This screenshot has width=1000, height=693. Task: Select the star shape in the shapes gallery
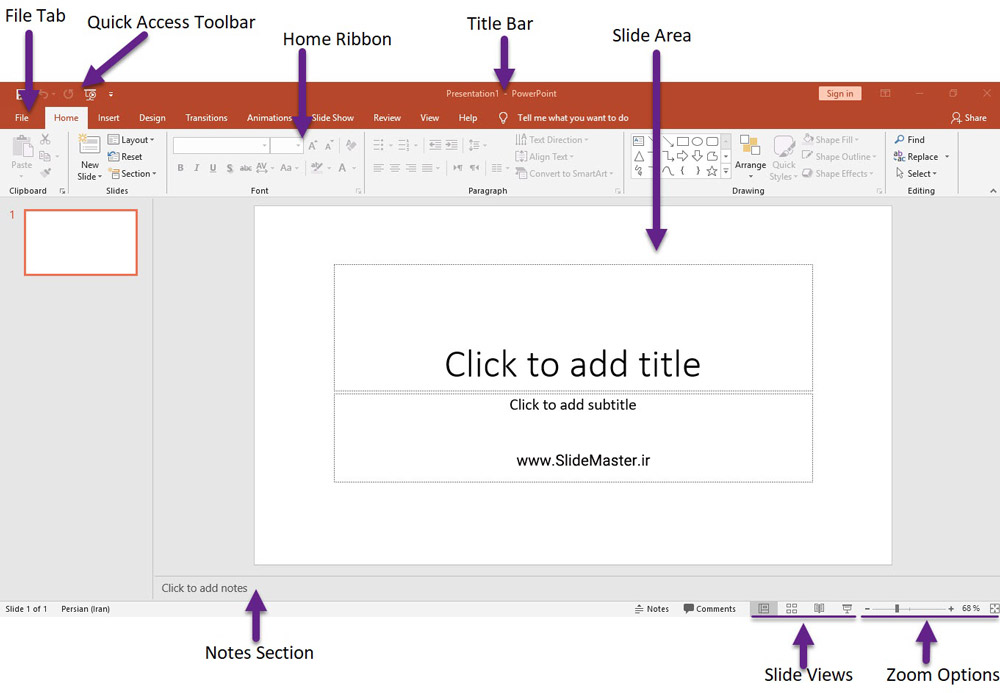(x=712, y=171)
